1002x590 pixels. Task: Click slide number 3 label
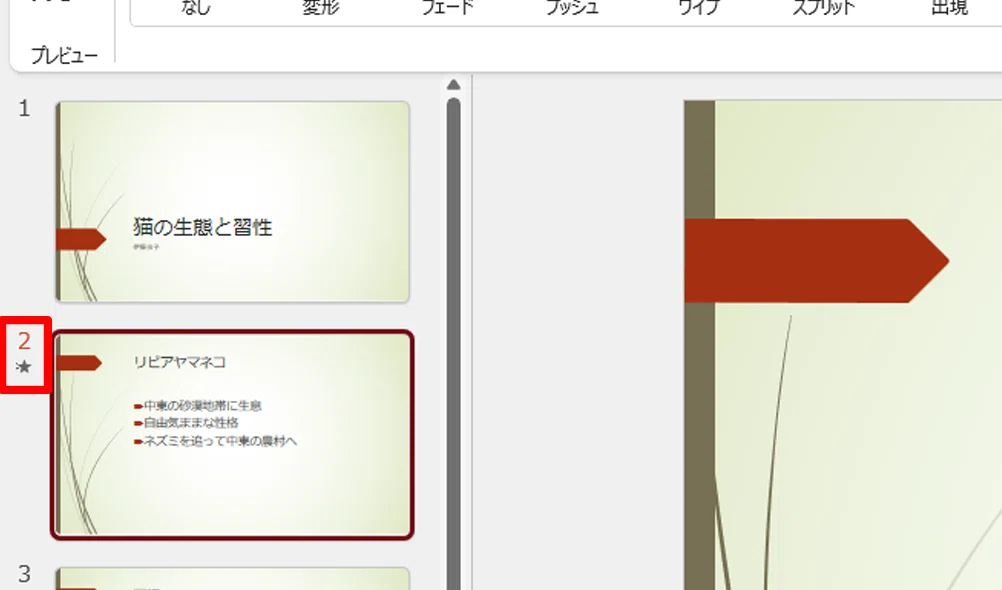[x=24, y=574]
